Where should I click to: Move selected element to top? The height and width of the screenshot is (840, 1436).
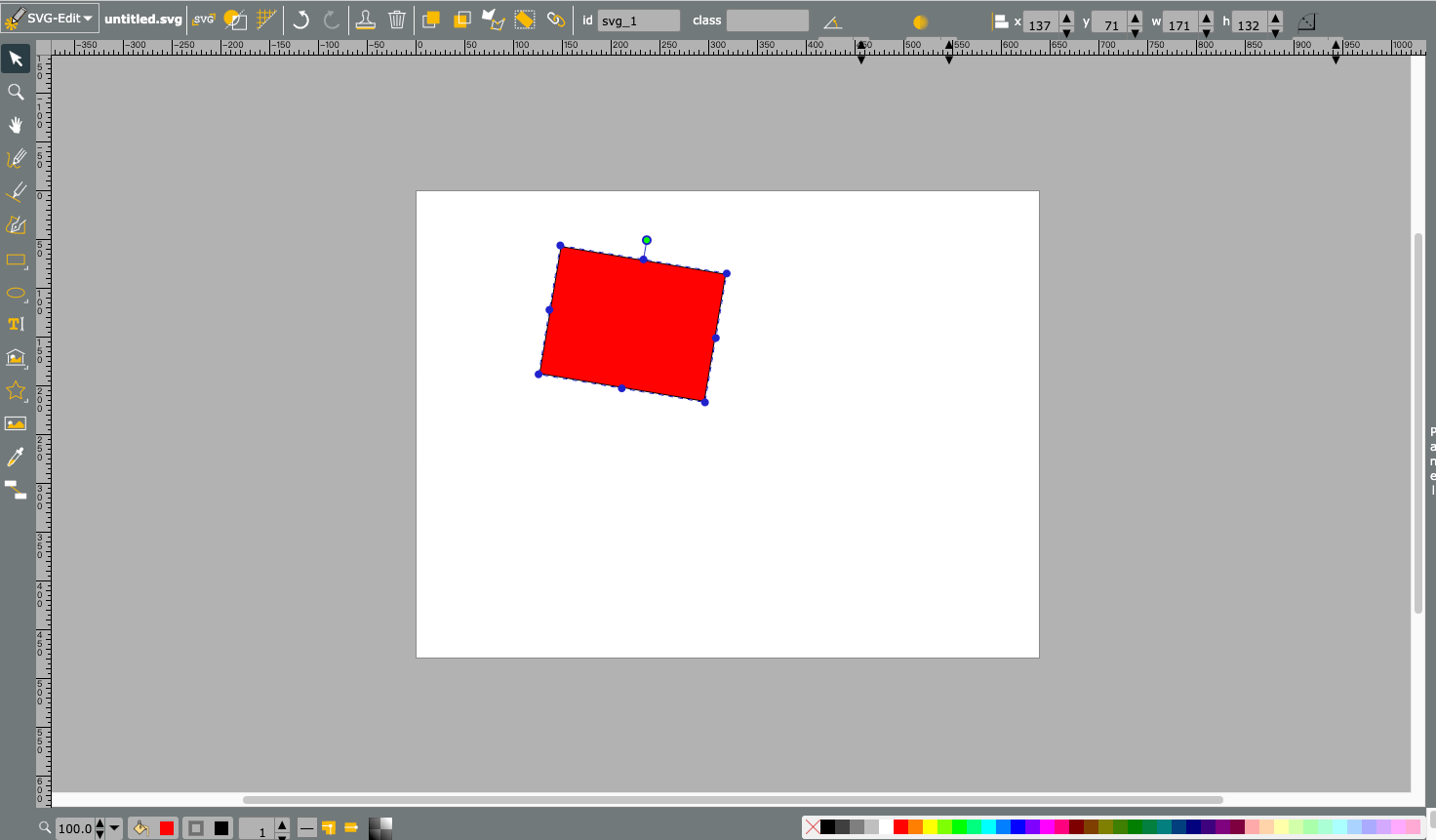click(x=431, y=20)
